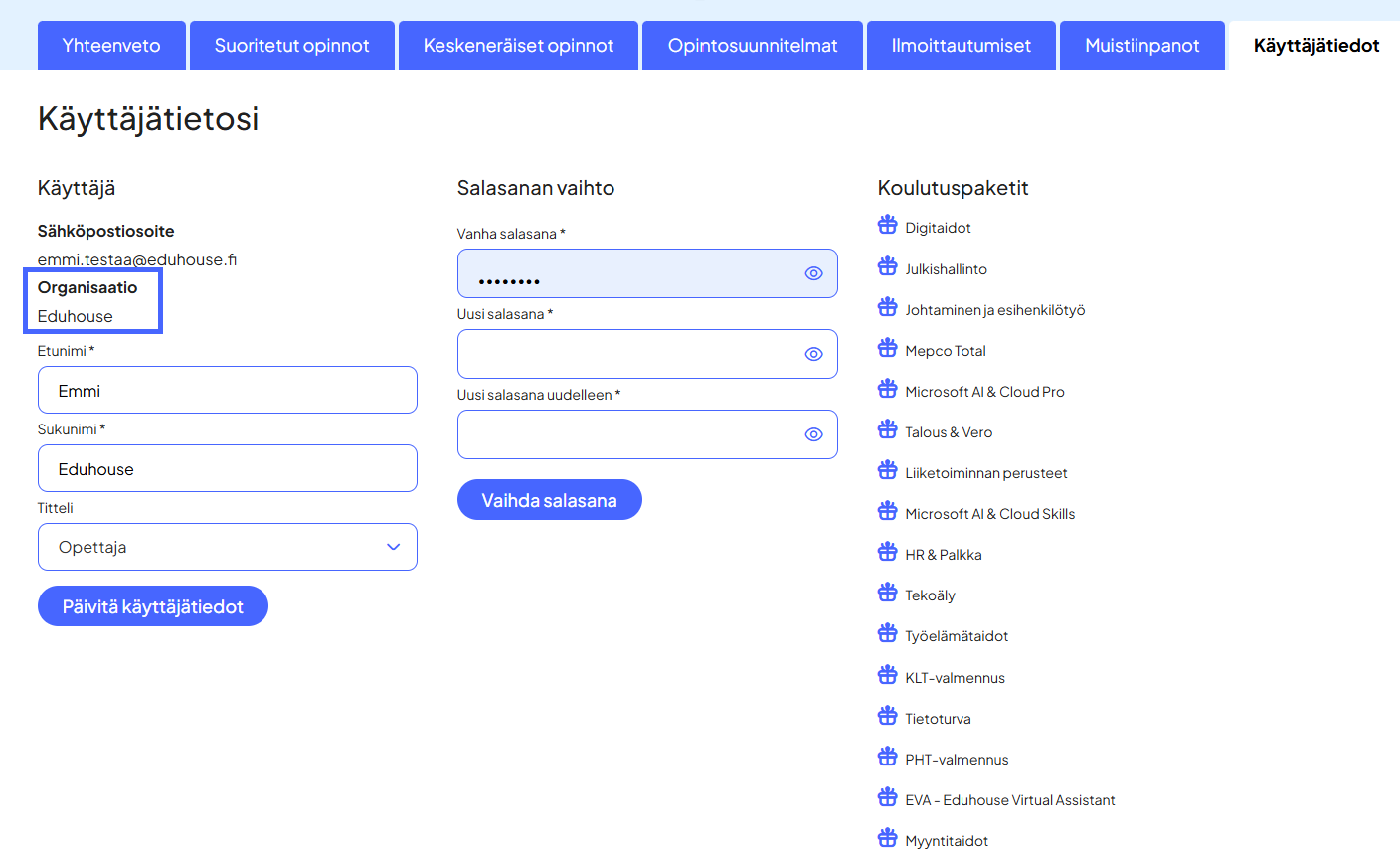Open the Talous & Vero link
1400x850 pixels.
[949, 432]
